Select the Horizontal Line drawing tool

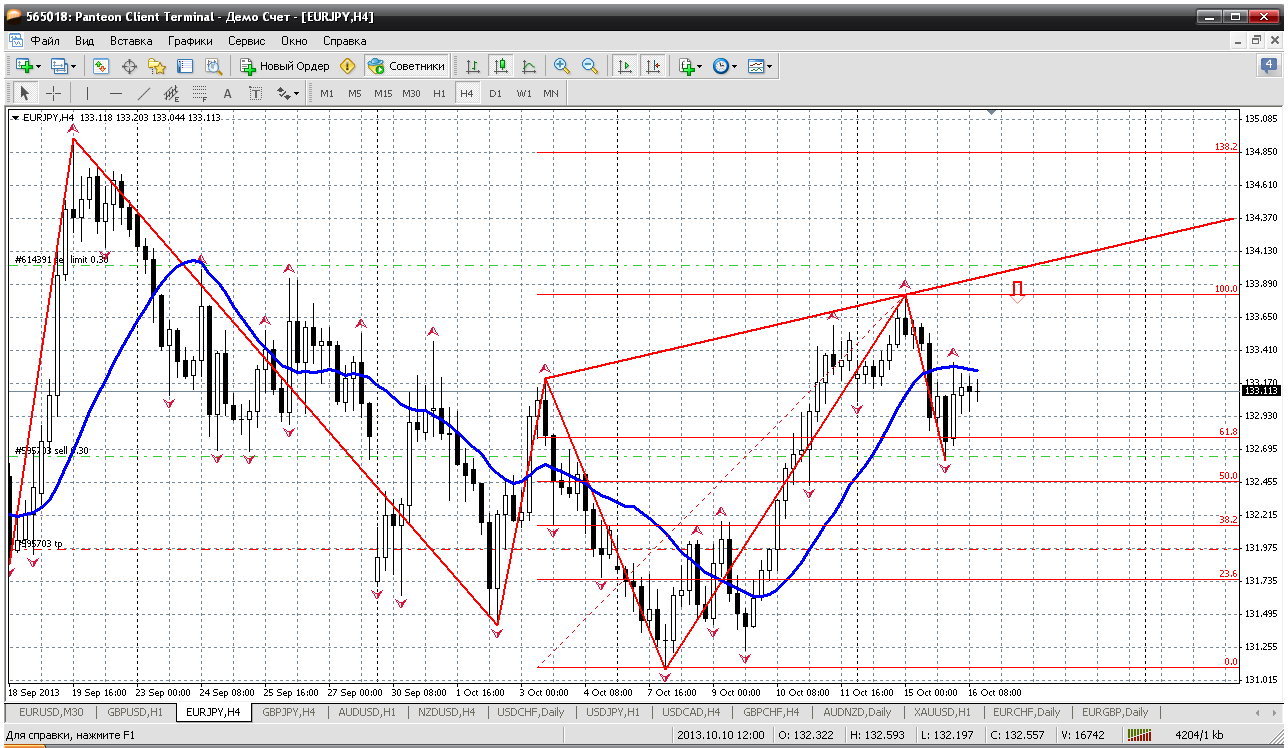[115, 93]
